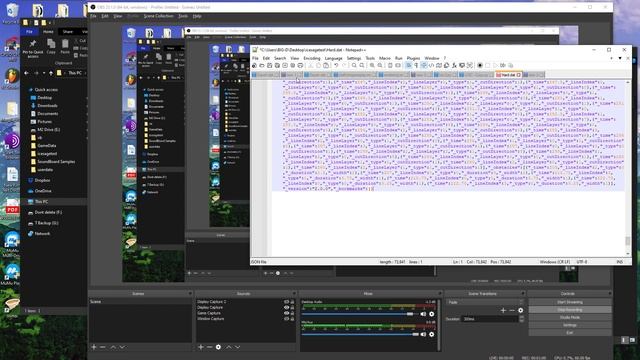
Task: Toggle Word Wrap in Notepad++ toolbar
Action: [409, 65]
